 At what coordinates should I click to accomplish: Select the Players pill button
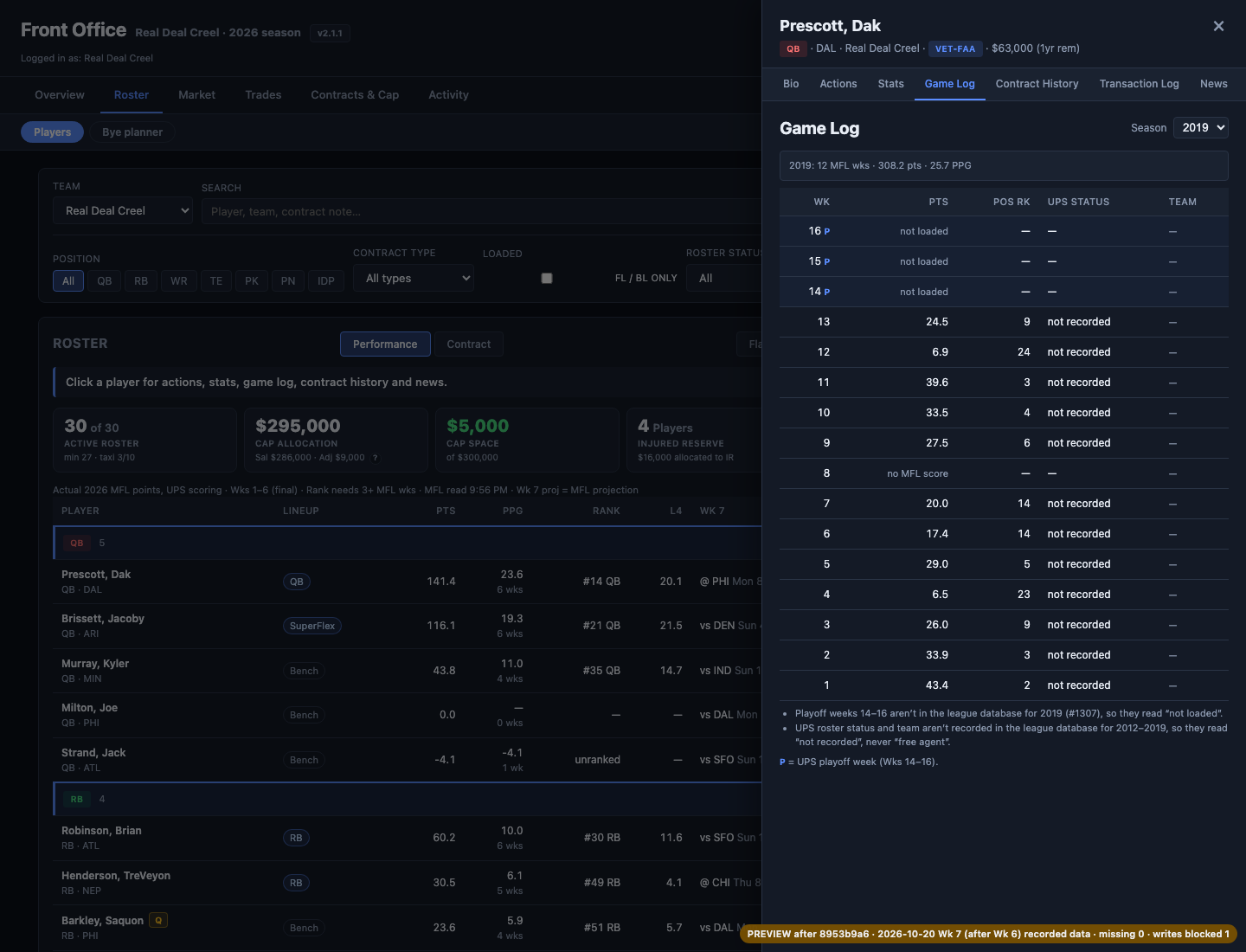click(x=52, y=132)
